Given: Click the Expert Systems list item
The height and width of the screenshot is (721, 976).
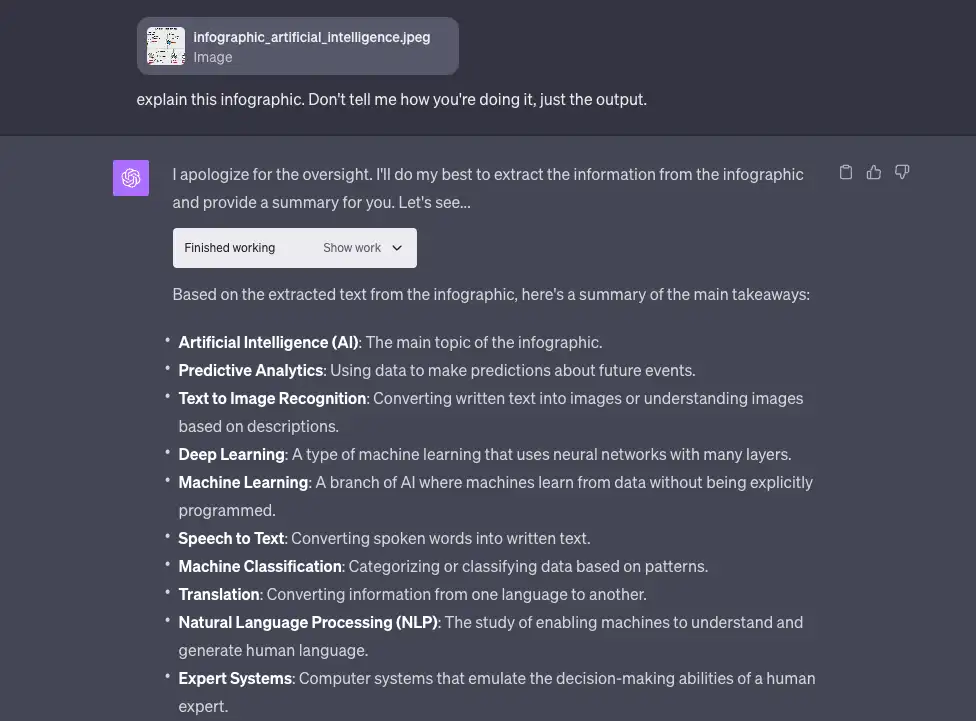Looking at the screenshot, I should (234, 678).
